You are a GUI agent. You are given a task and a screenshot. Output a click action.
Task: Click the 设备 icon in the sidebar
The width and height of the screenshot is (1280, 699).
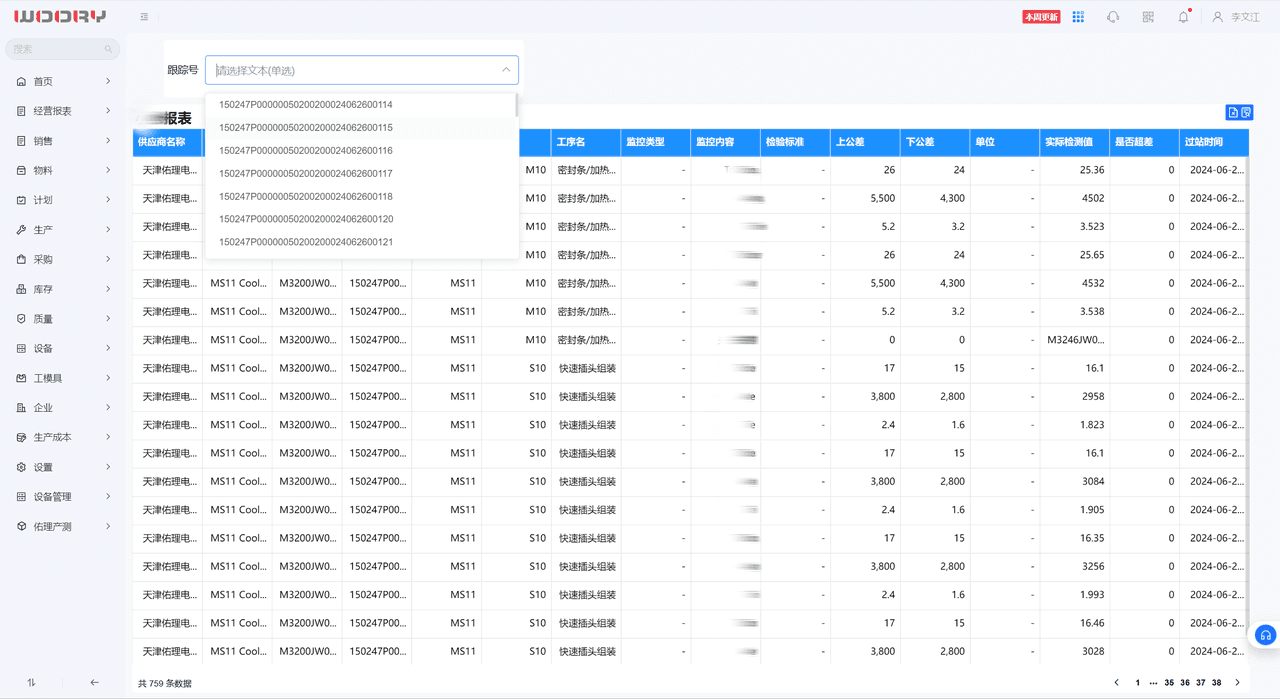point(22,348)
